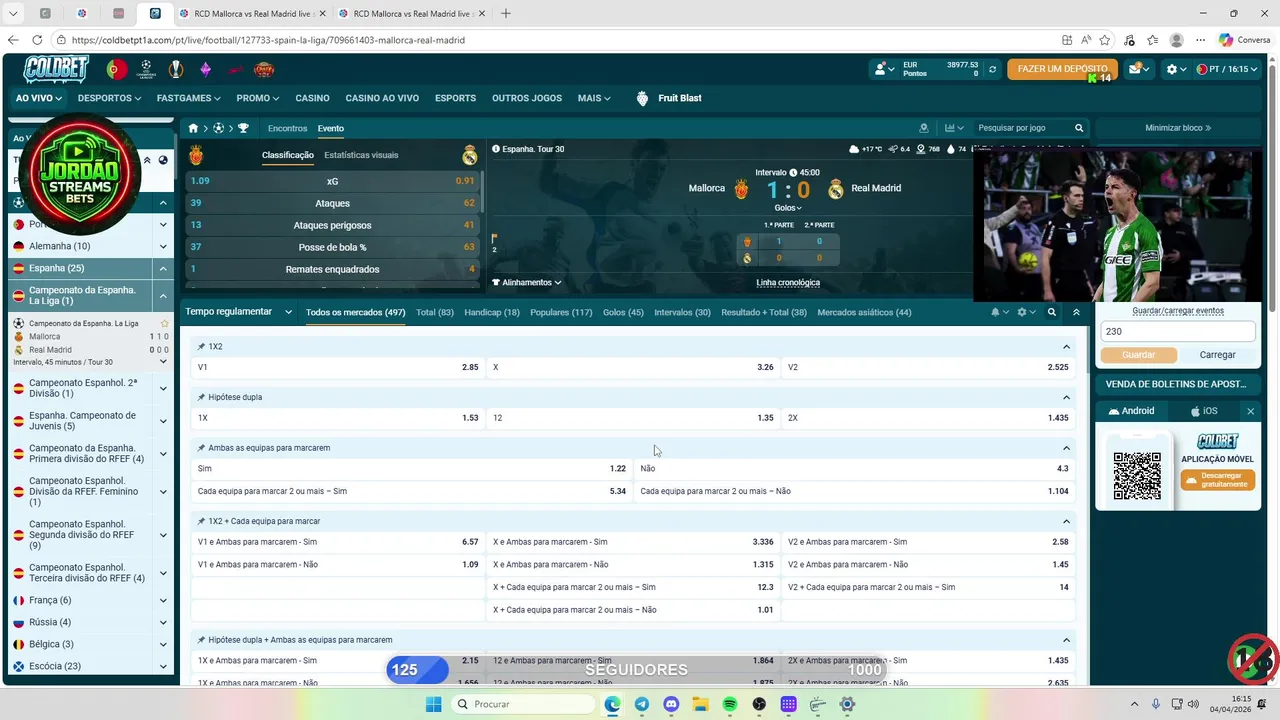Open the Europa League trophy shortcut
1280x720 pixels.
point(176,69)
